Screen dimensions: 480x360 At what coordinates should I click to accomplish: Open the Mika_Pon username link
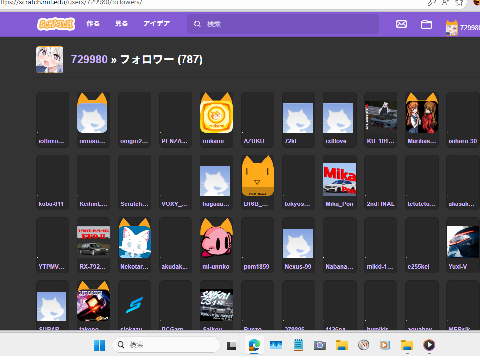[x=339, y=204]
